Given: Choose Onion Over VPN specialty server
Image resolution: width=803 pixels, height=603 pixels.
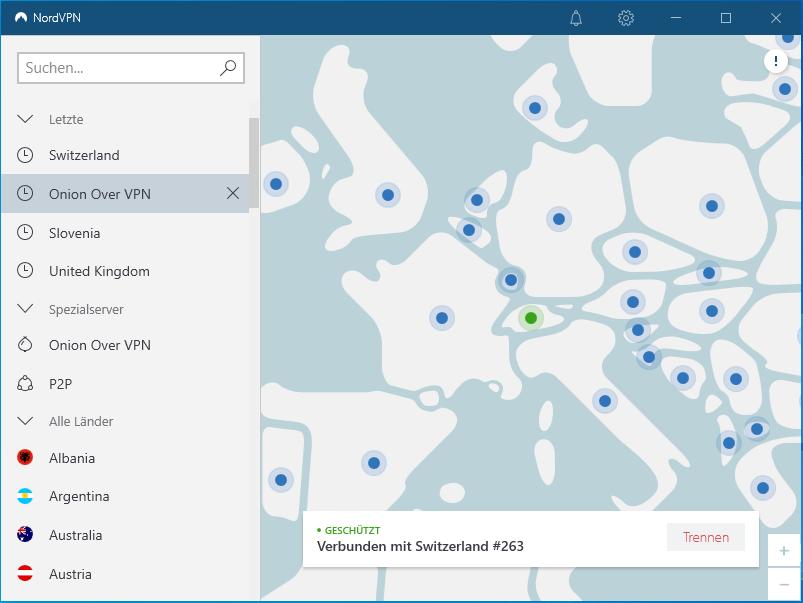Looking at the screenshot, I should click(125, 345).
